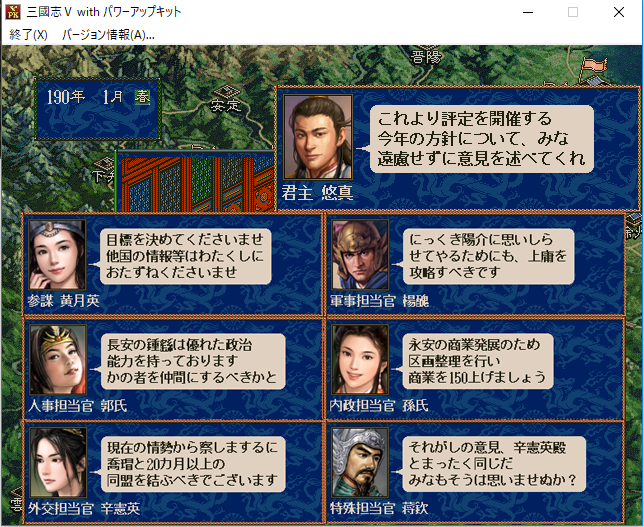This screenshot has height=527, width=644.
Task: Choose 黄月英's proposal to set a target
Action: (x=185, y=256)
